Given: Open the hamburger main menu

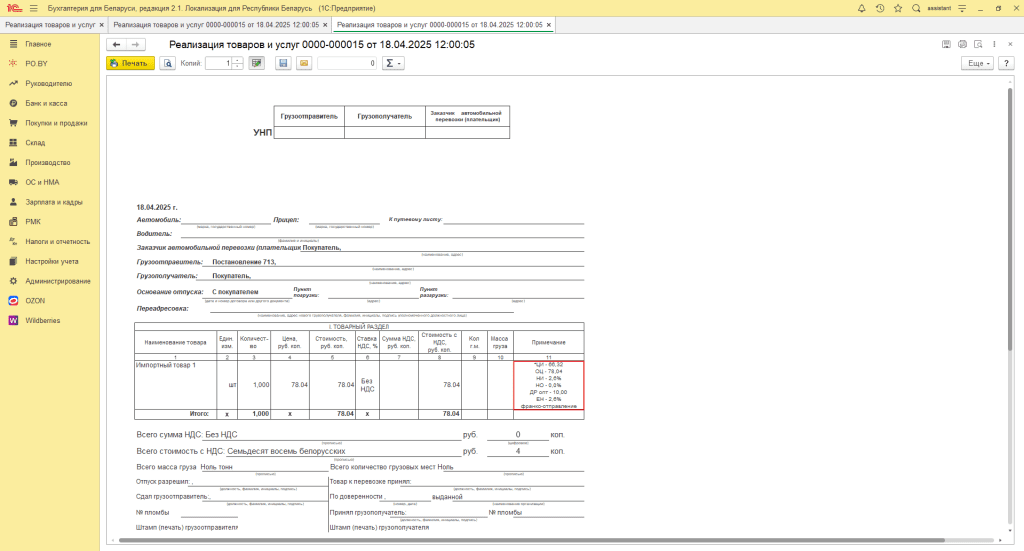Looking at the screenshot, I should tap(33, 8).
